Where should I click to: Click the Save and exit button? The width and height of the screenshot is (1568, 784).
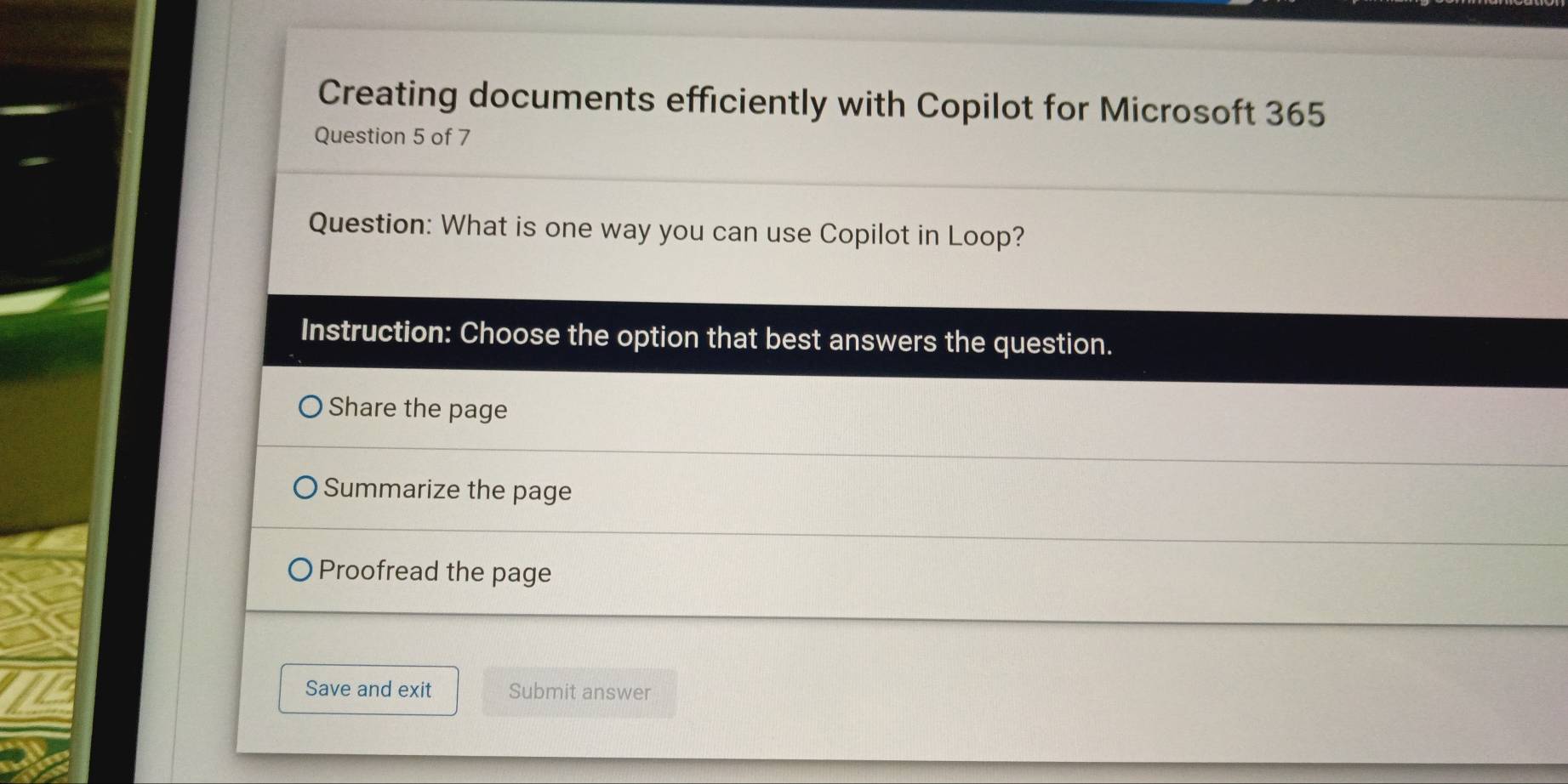tap(368, 690)
